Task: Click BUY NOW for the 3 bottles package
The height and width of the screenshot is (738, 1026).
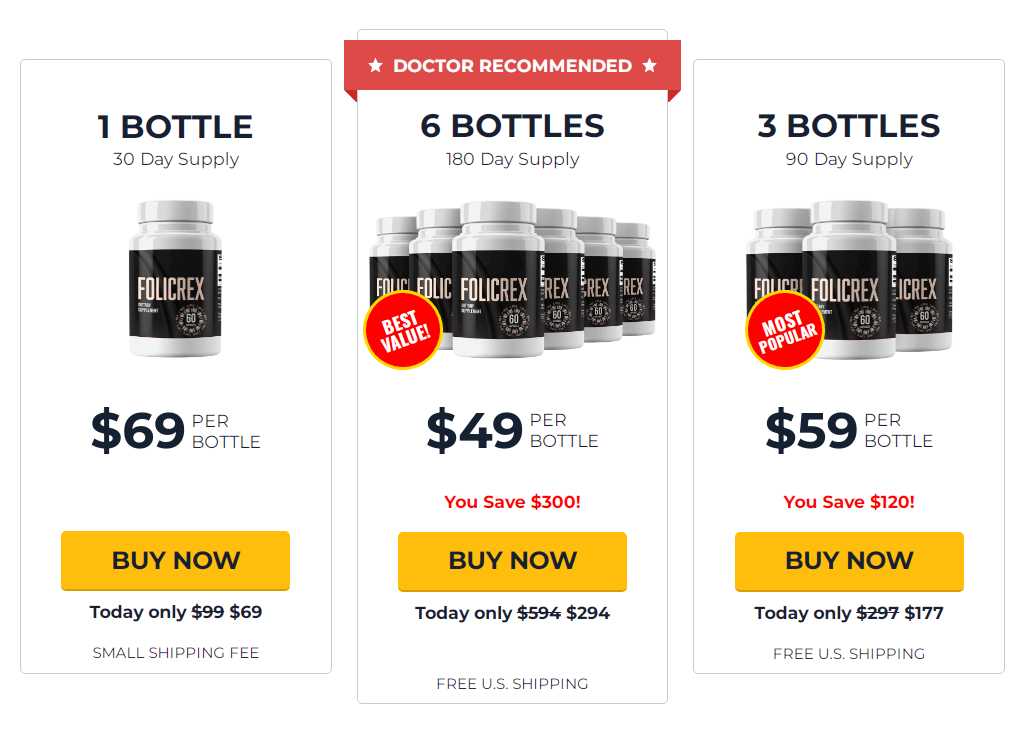Action: coord(849,561)
